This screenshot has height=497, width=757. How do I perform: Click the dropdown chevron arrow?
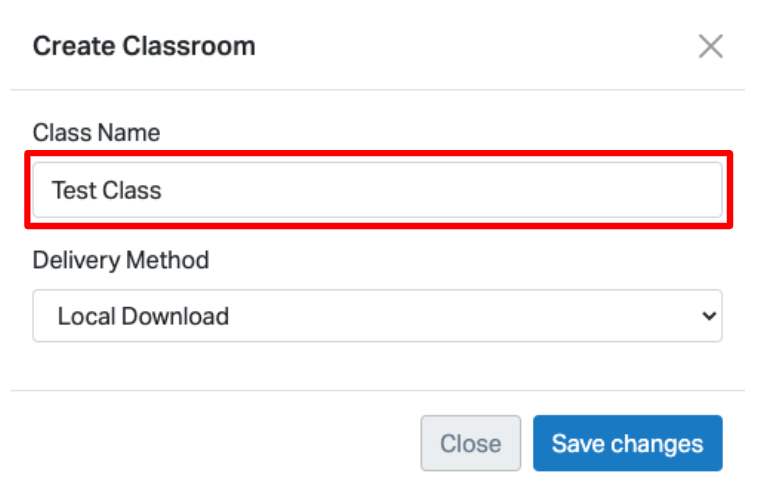pos(709,316)
